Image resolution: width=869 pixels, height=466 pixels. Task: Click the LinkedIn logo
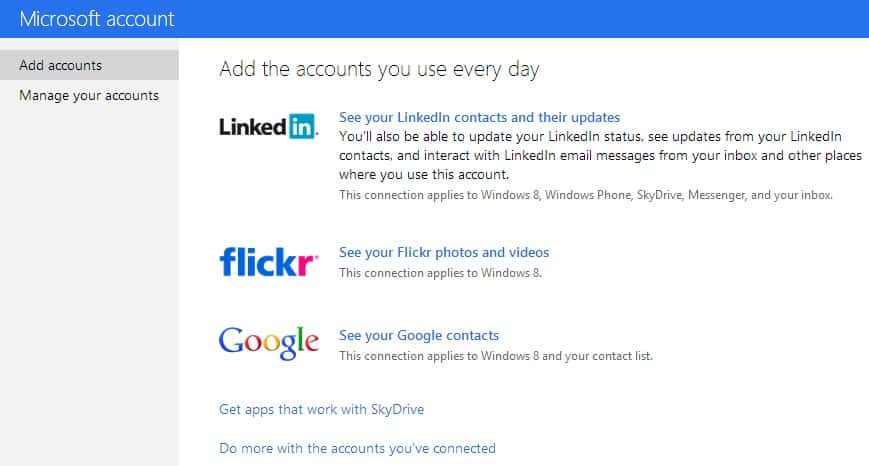pyautogui.click(x=268, y=127)
